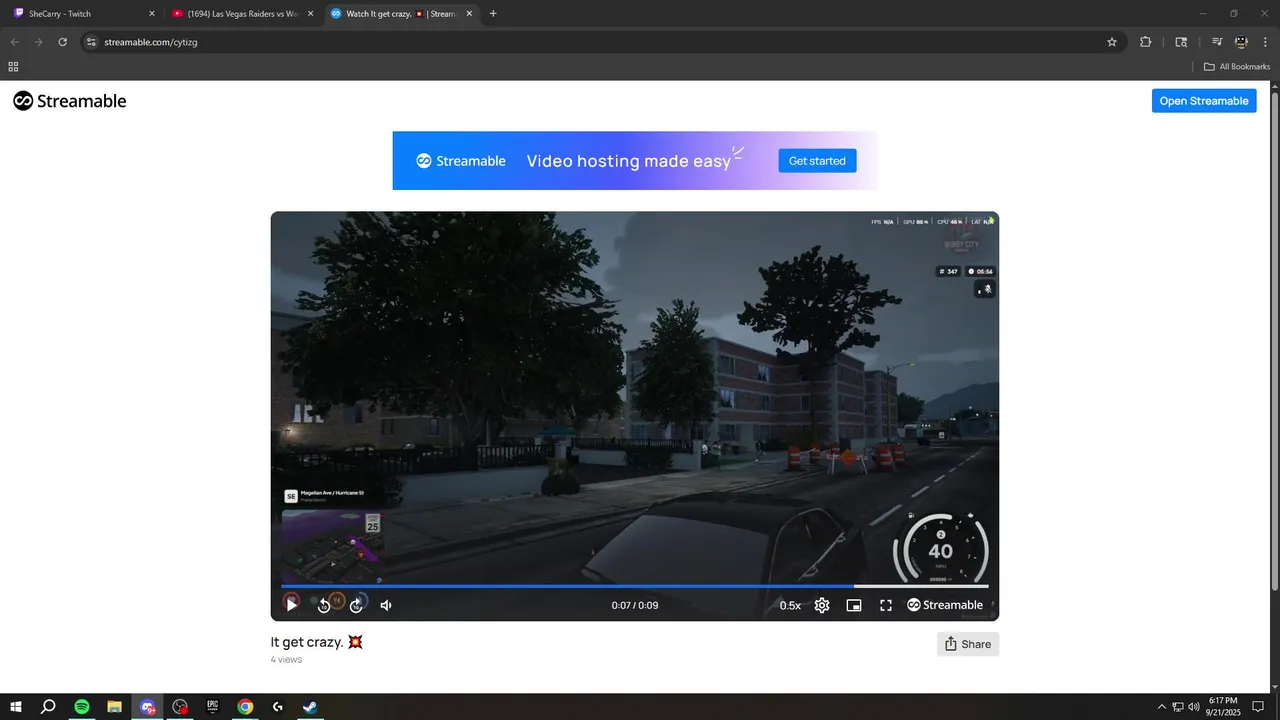1280x720 pixels.
Task: Open the Apps grid in bookmarks bar
Action: click(13, 67)
